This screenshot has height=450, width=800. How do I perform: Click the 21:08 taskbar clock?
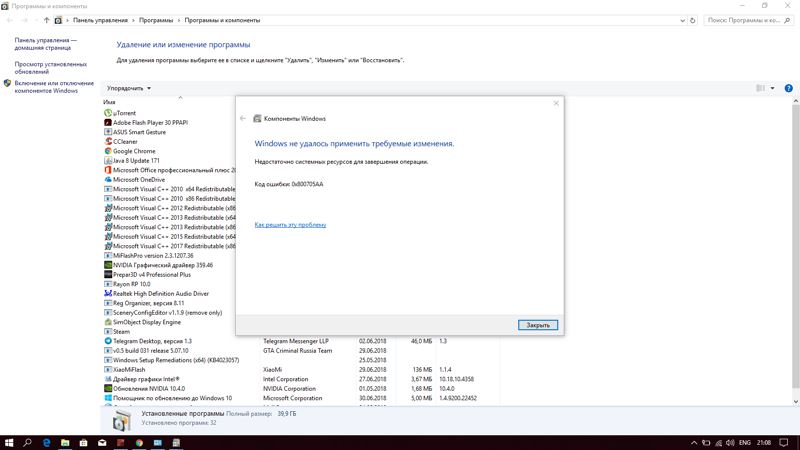(764, 442)
